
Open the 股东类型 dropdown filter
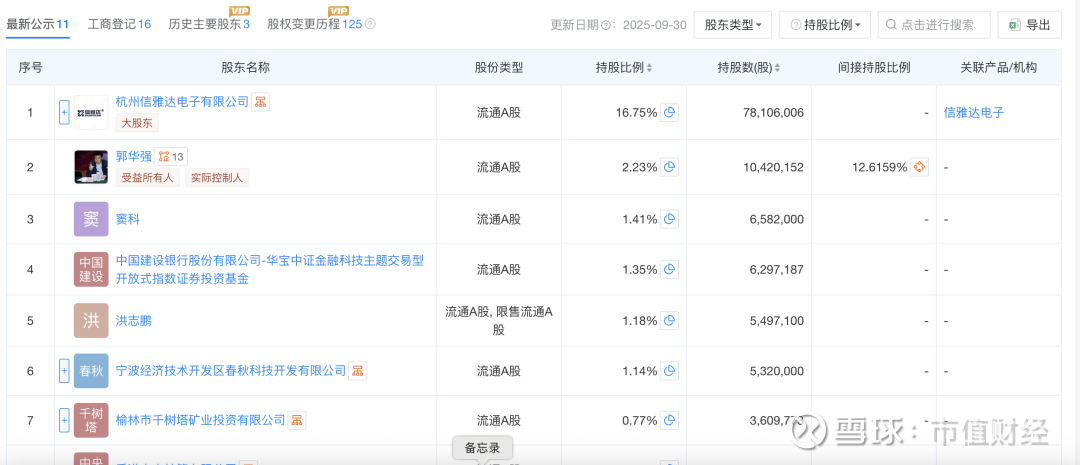click(733, 25)
